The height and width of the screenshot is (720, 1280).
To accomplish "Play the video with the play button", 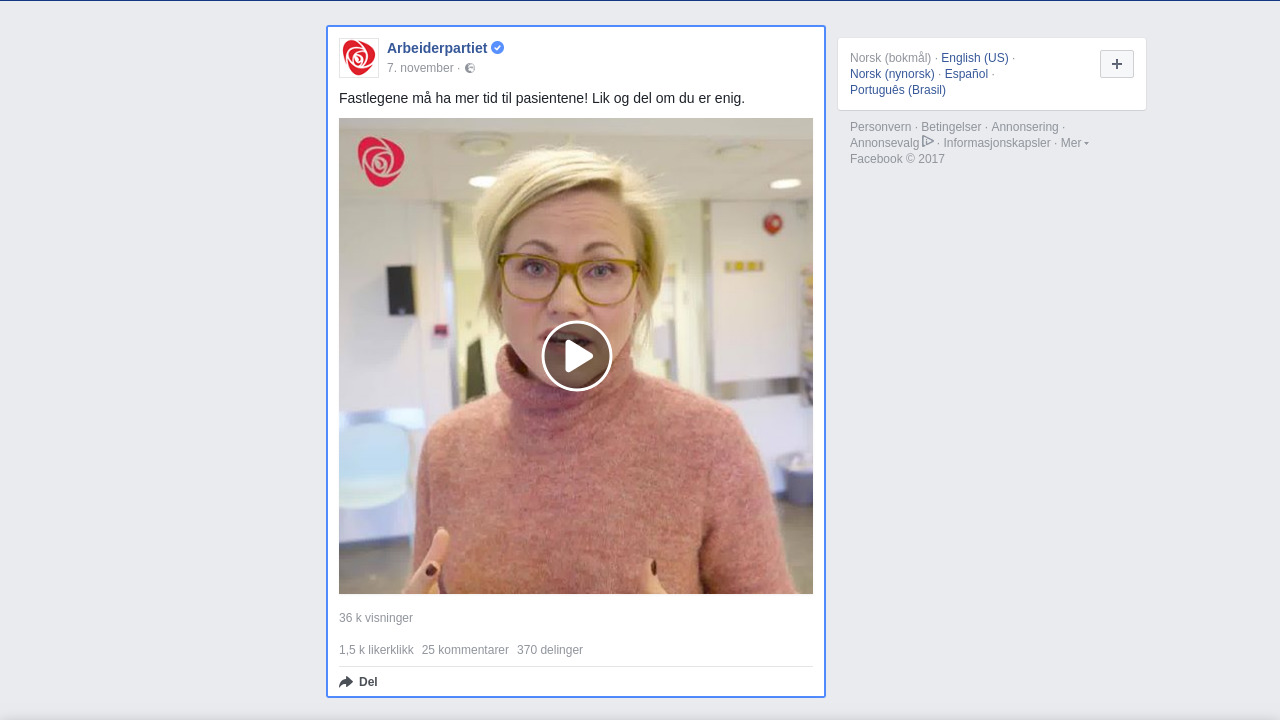I will (x=577, y=356).
